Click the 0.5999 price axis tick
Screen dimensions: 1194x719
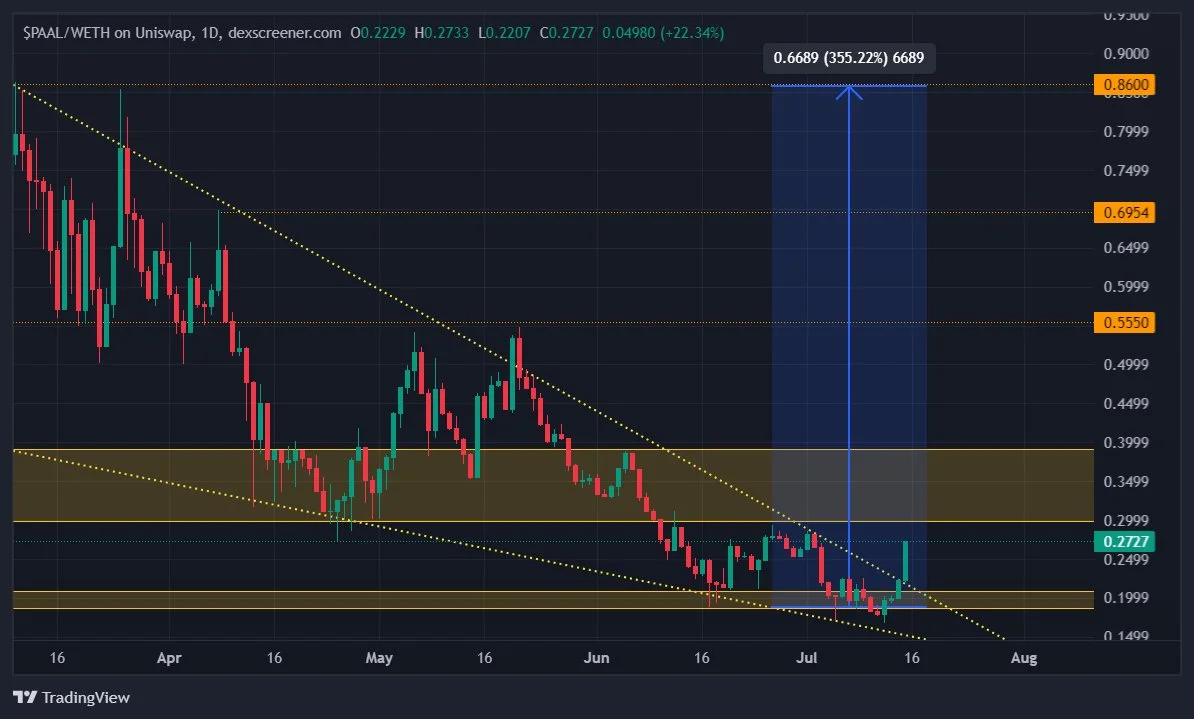(1126, 287)
